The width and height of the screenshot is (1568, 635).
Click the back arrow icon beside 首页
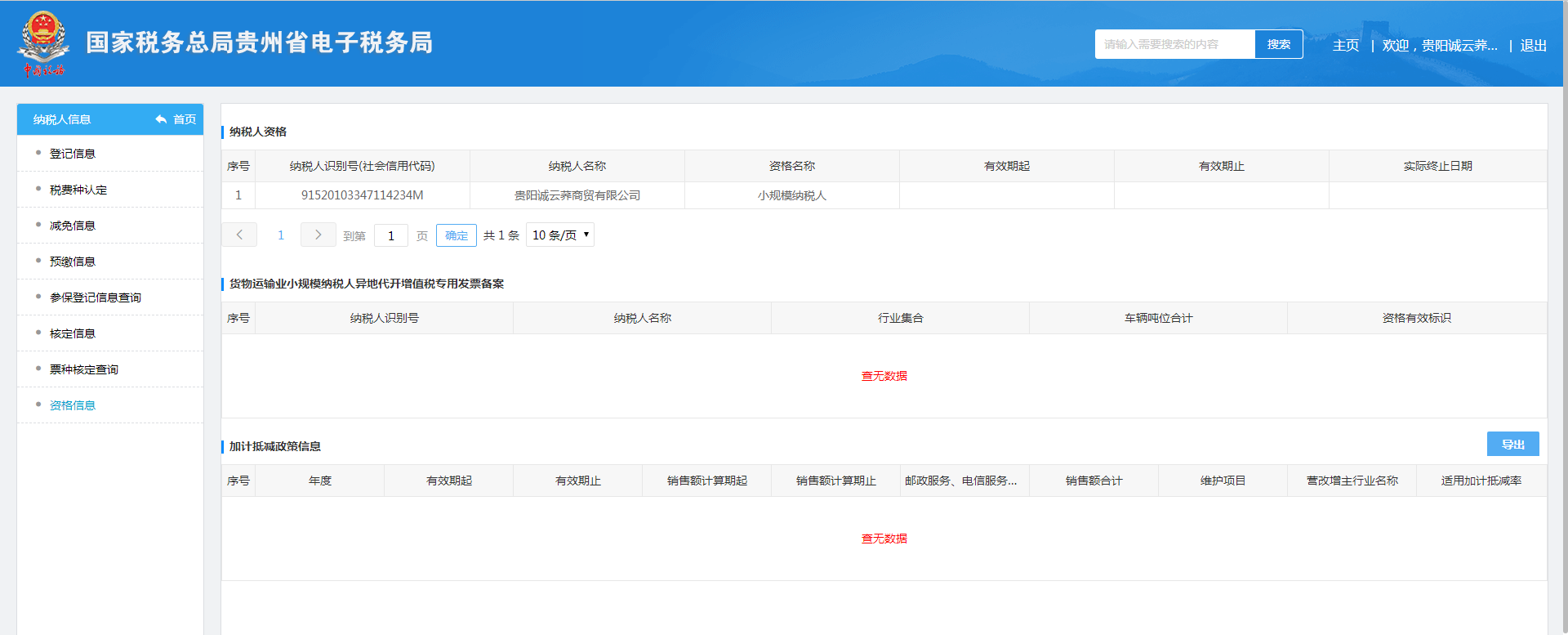coord(161,119)
